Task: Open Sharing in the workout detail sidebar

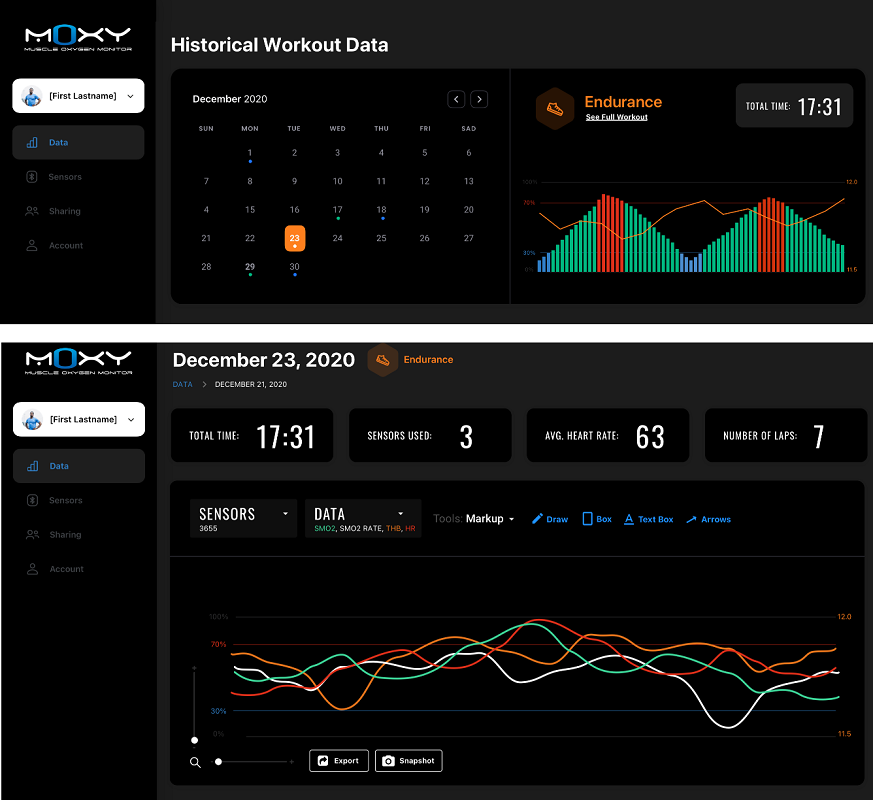Action: coord(65,535)
